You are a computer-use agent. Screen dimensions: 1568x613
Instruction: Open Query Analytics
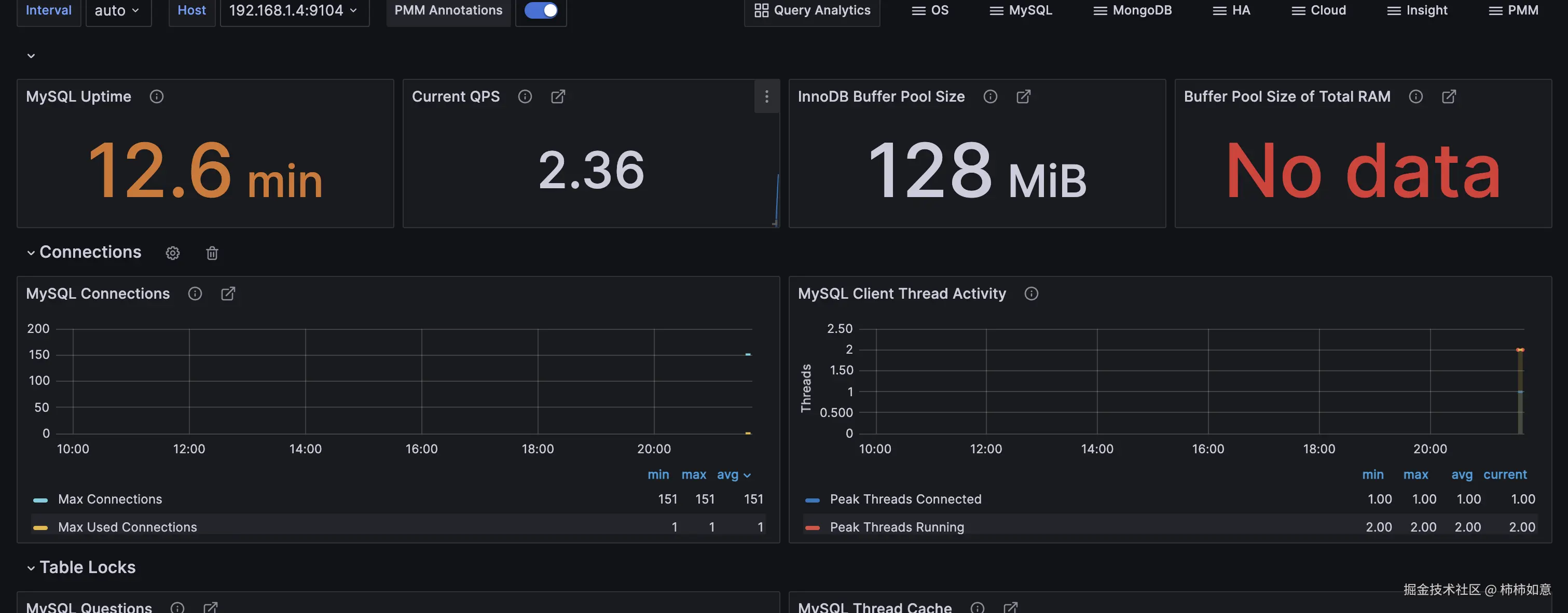tap(811, 10)
